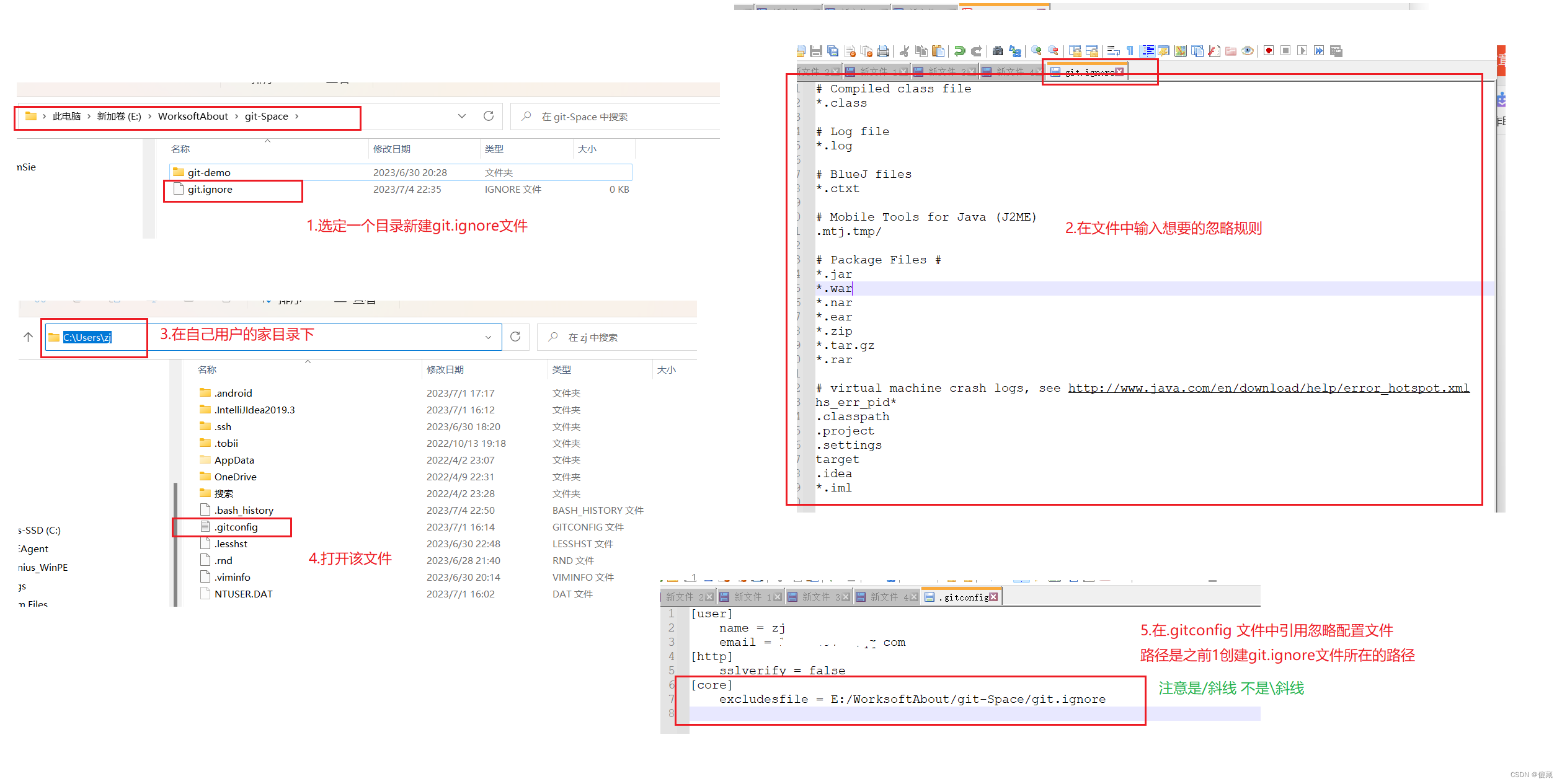Click 新加卷 (E:) in the breadcrumb
Viewport: 1562px width, 784px height.
(x=119, y=117)
